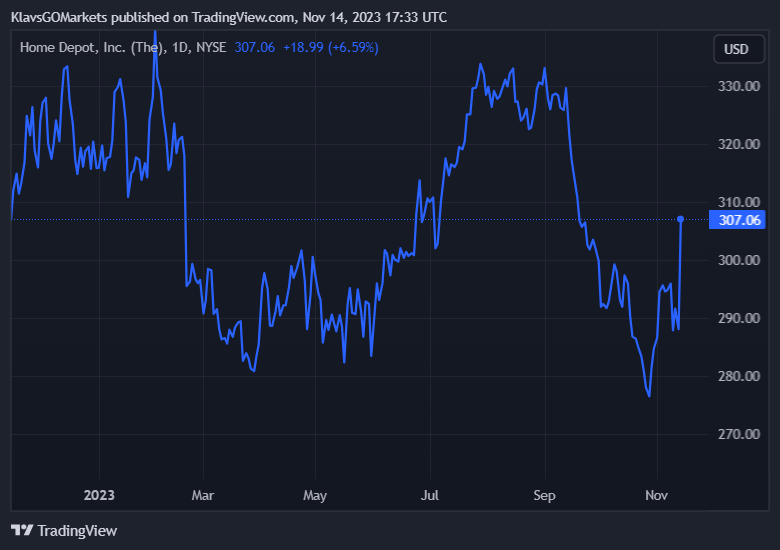780x550 pixels.
Task: Click the 270.00 price axis label
Action: click(x=739, y=434)
